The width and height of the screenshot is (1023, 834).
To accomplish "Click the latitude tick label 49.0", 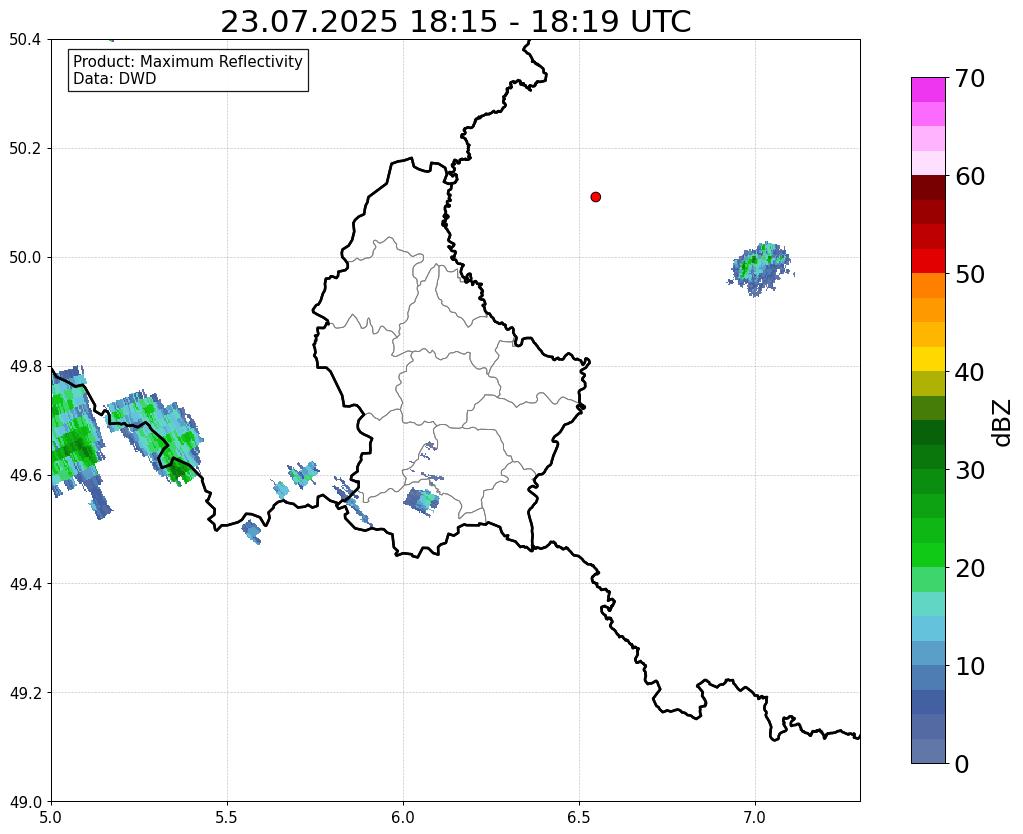I will (25, 802).
